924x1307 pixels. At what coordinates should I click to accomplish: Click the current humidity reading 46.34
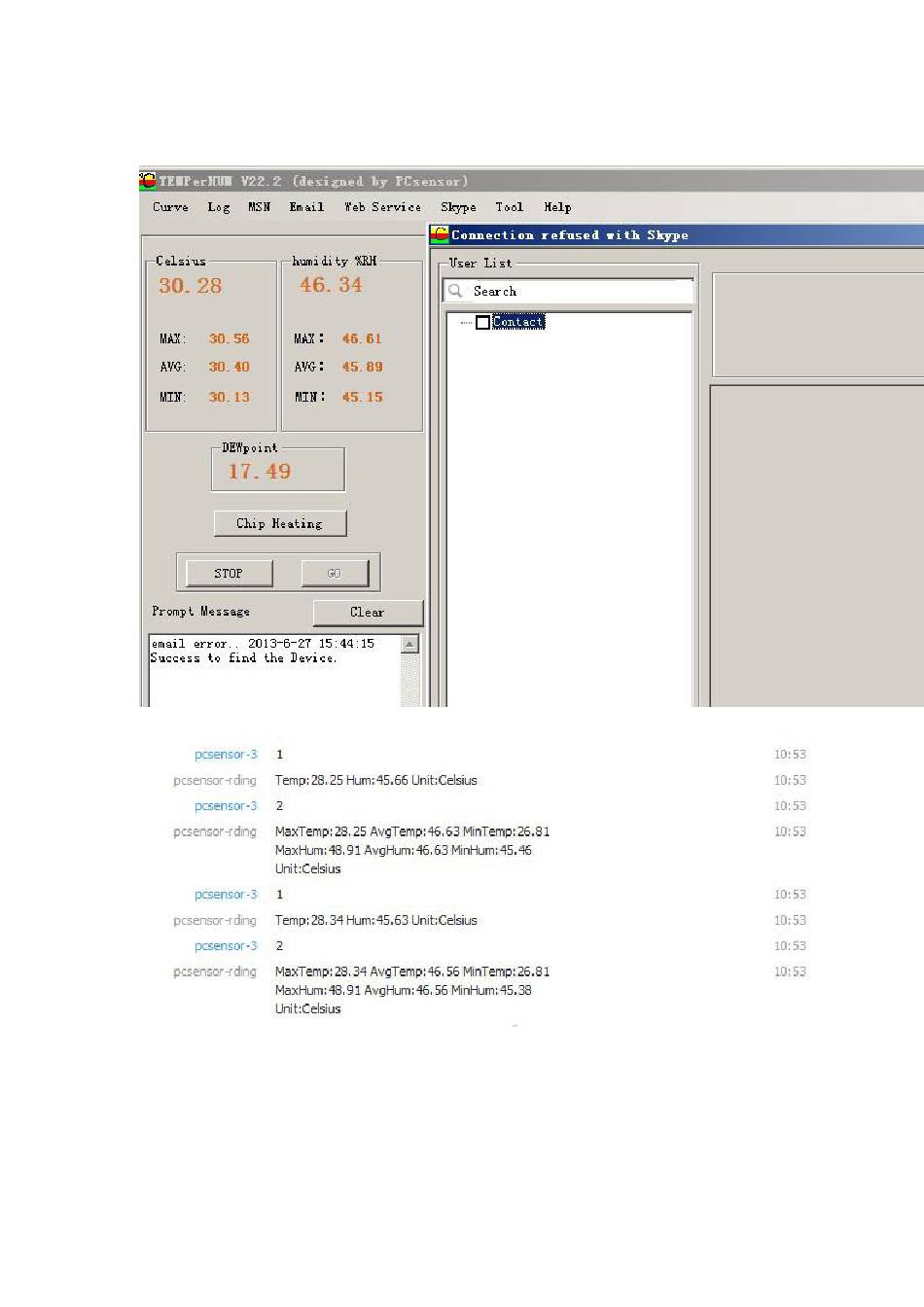[x=331, y=285]
